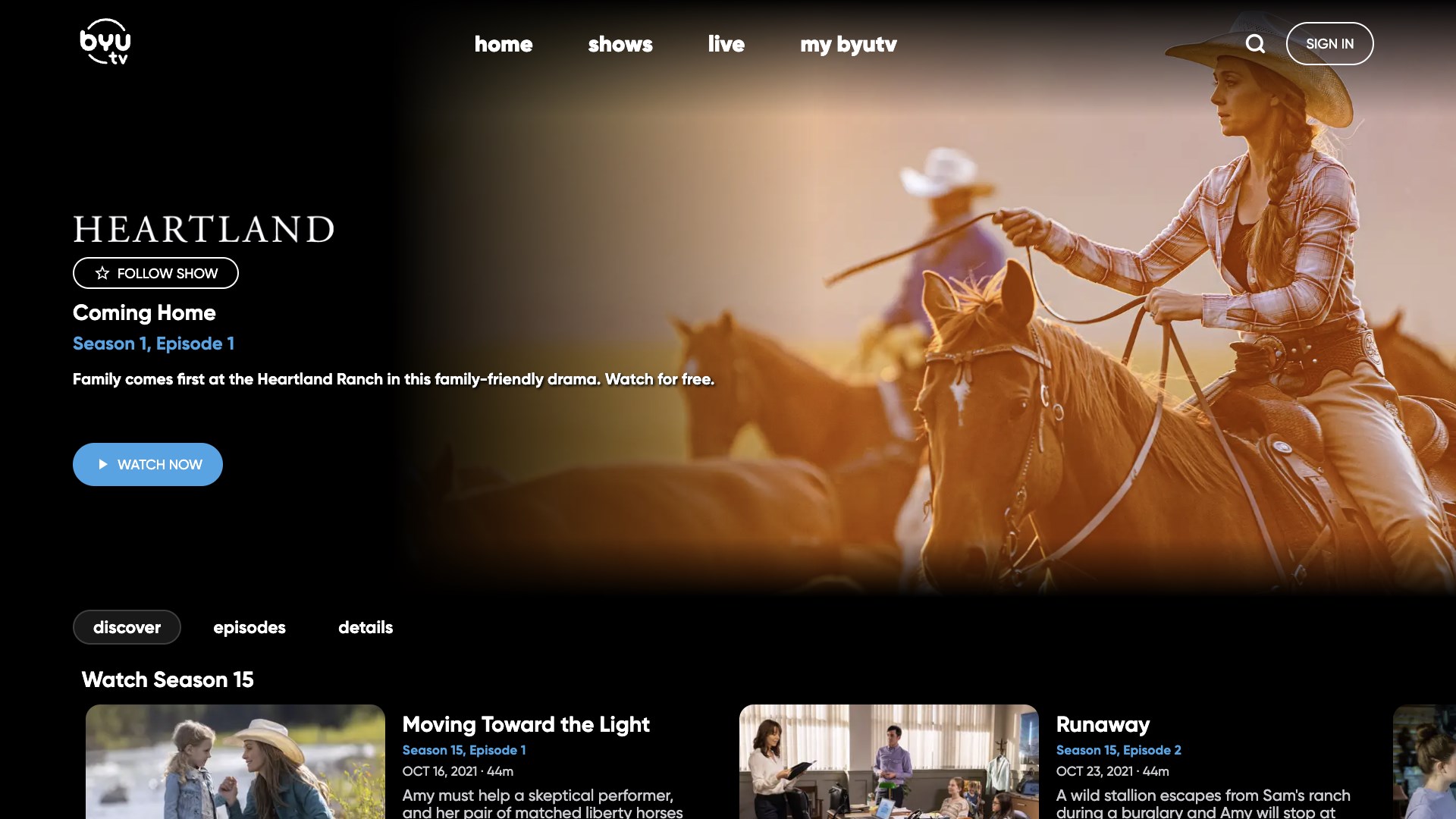The image size is (1456, 819).
Task: Click the star Follow Show button
Action: (x=155, y=273)
